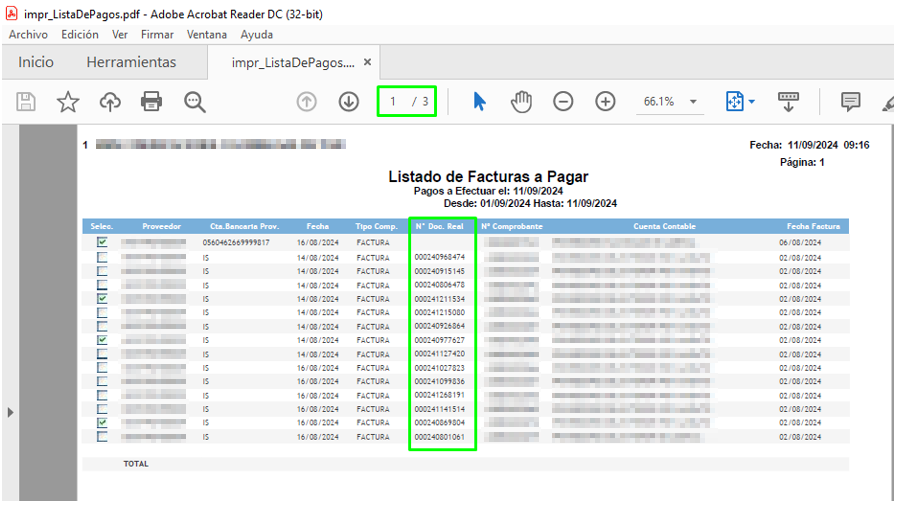Click document number 000241268191
This screenshot has width=899, height=507.
pos(440,395)
